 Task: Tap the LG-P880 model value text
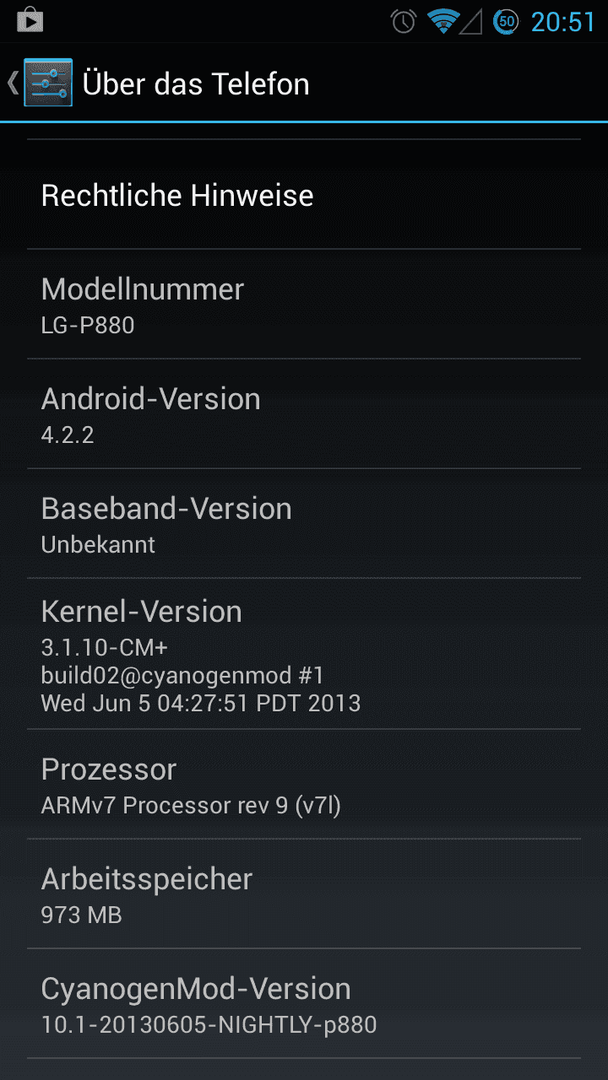[87, 324]
